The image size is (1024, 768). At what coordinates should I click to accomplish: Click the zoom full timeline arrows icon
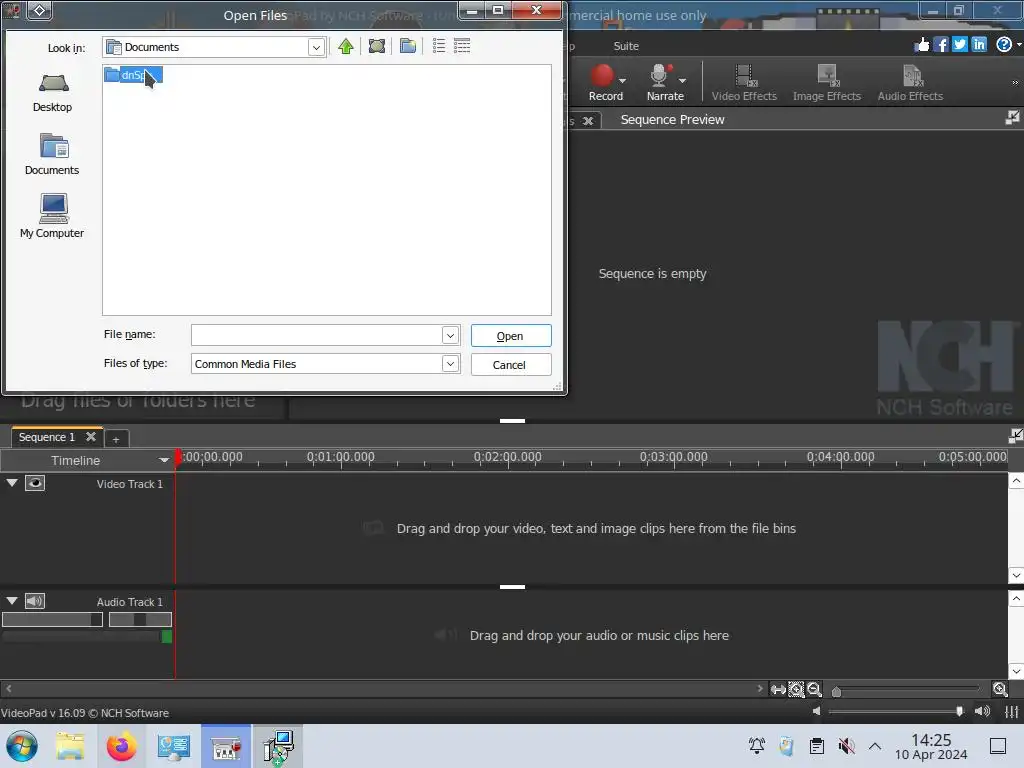click(778, 690)
